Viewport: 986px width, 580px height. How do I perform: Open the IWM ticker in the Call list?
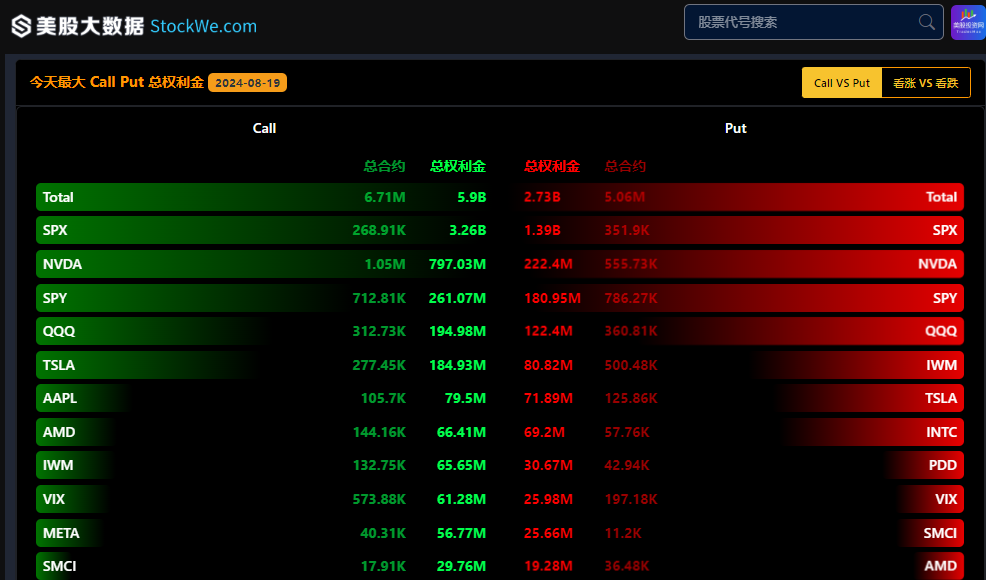point(58,466)
